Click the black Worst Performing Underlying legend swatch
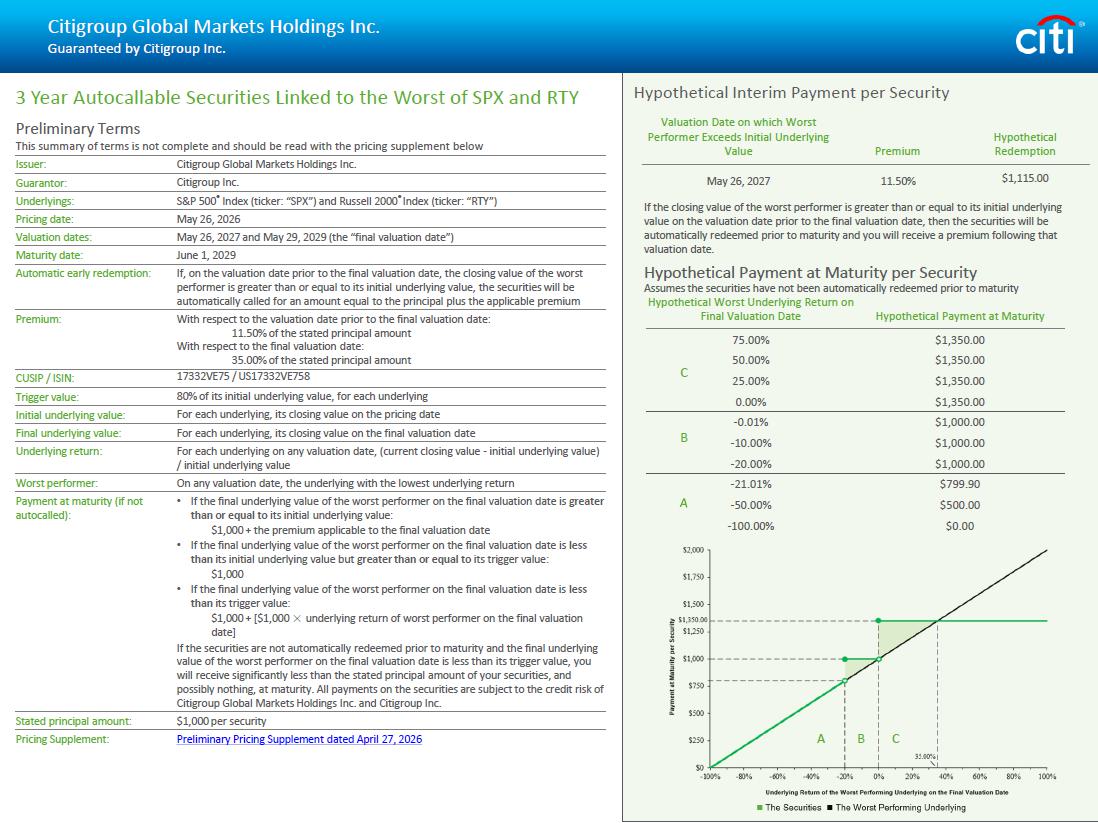Image resolution: width=1098 pixels, height=823 pixels. coord(830,807)
